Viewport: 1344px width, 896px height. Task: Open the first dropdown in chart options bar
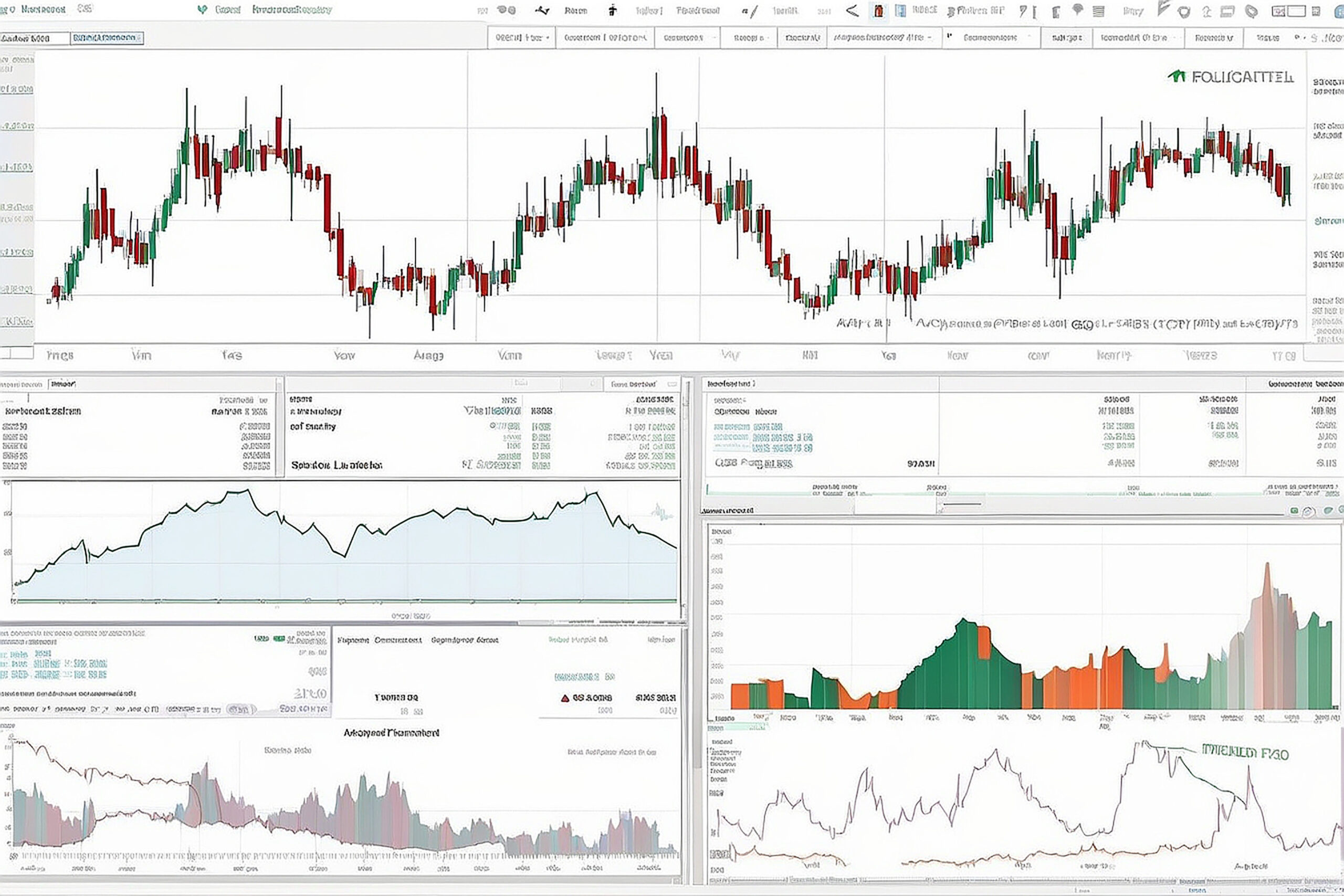pos(521,38)
